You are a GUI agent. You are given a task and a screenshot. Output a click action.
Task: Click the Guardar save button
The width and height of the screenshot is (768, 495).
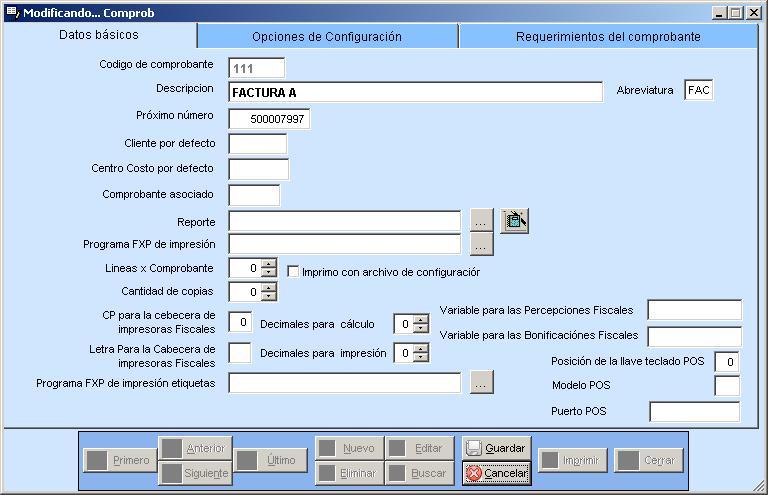click(x=496, y=449)
